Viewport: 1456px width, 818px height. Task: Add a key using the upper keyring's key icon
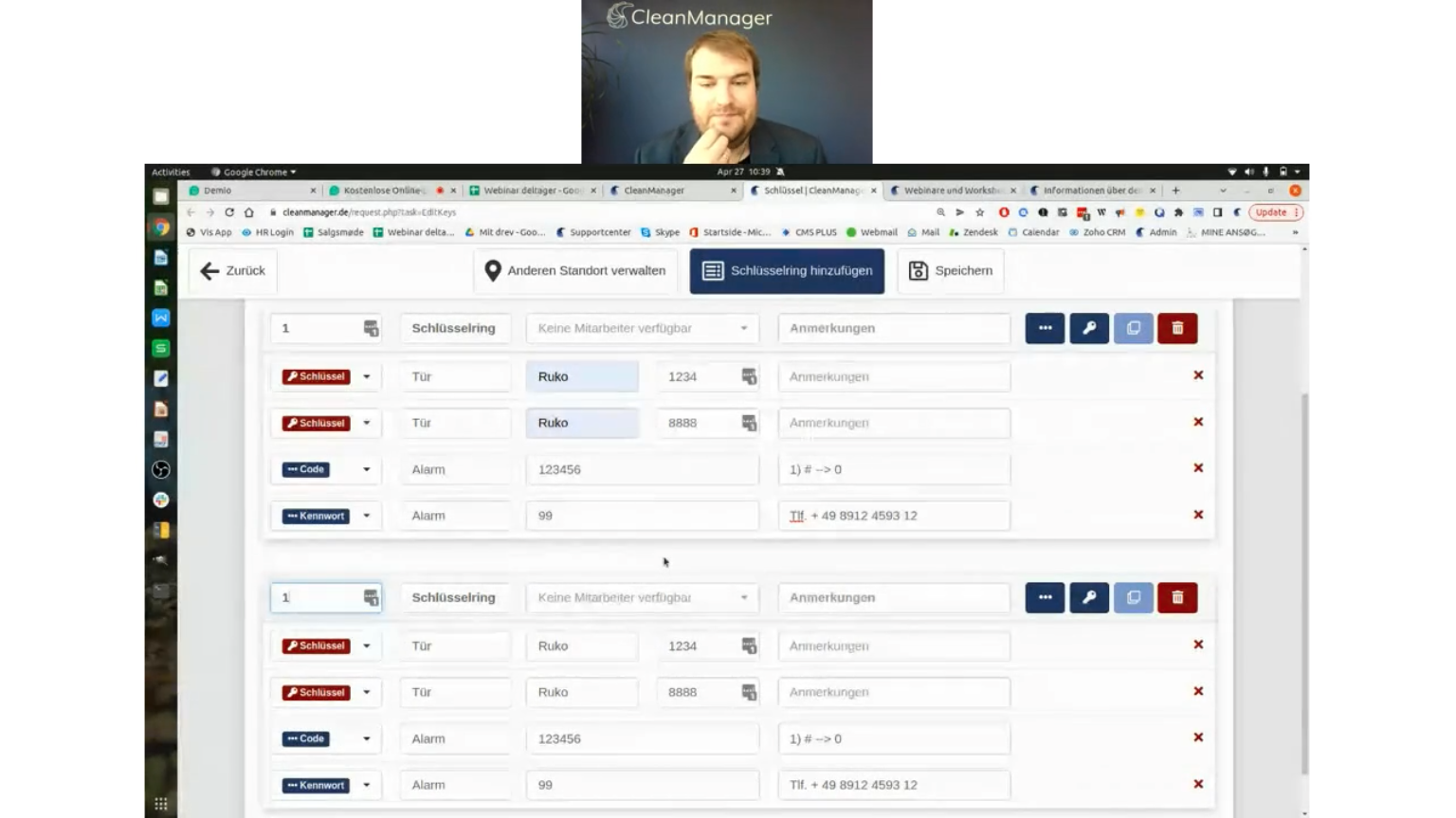point(1089,328)
